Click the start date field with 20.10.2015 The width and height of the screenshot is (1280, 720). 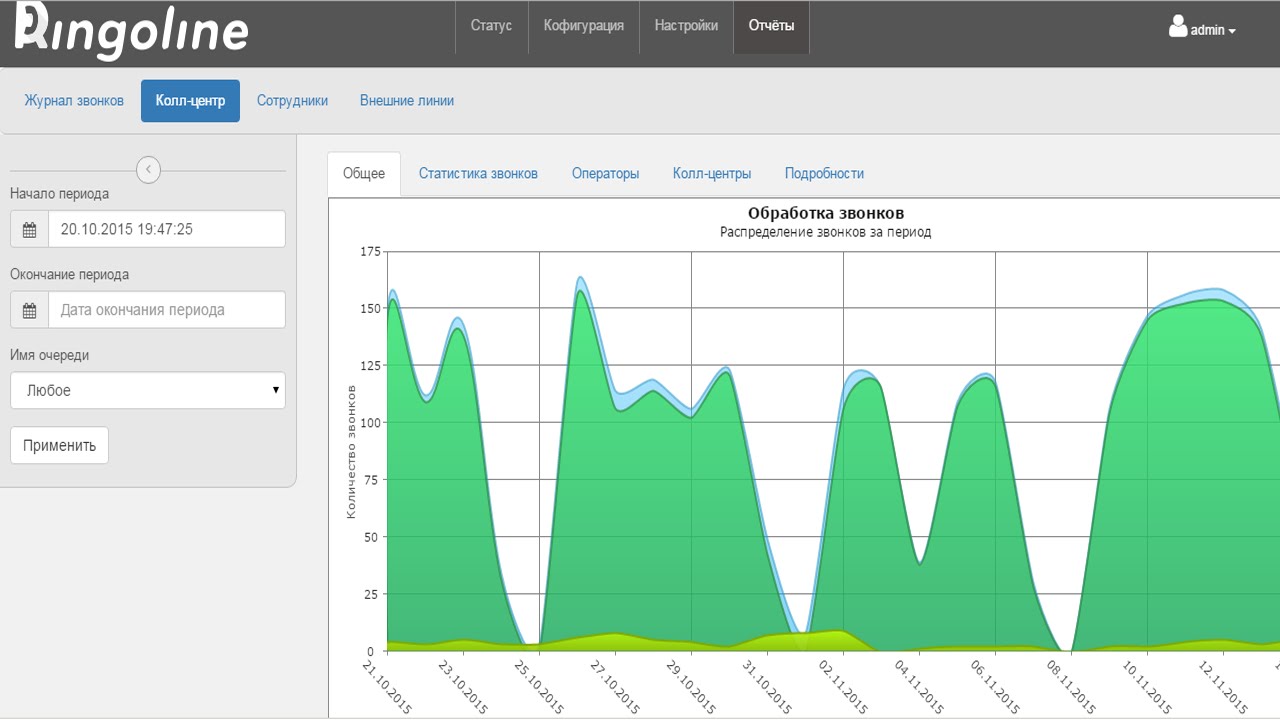click(x=167, y=229)
